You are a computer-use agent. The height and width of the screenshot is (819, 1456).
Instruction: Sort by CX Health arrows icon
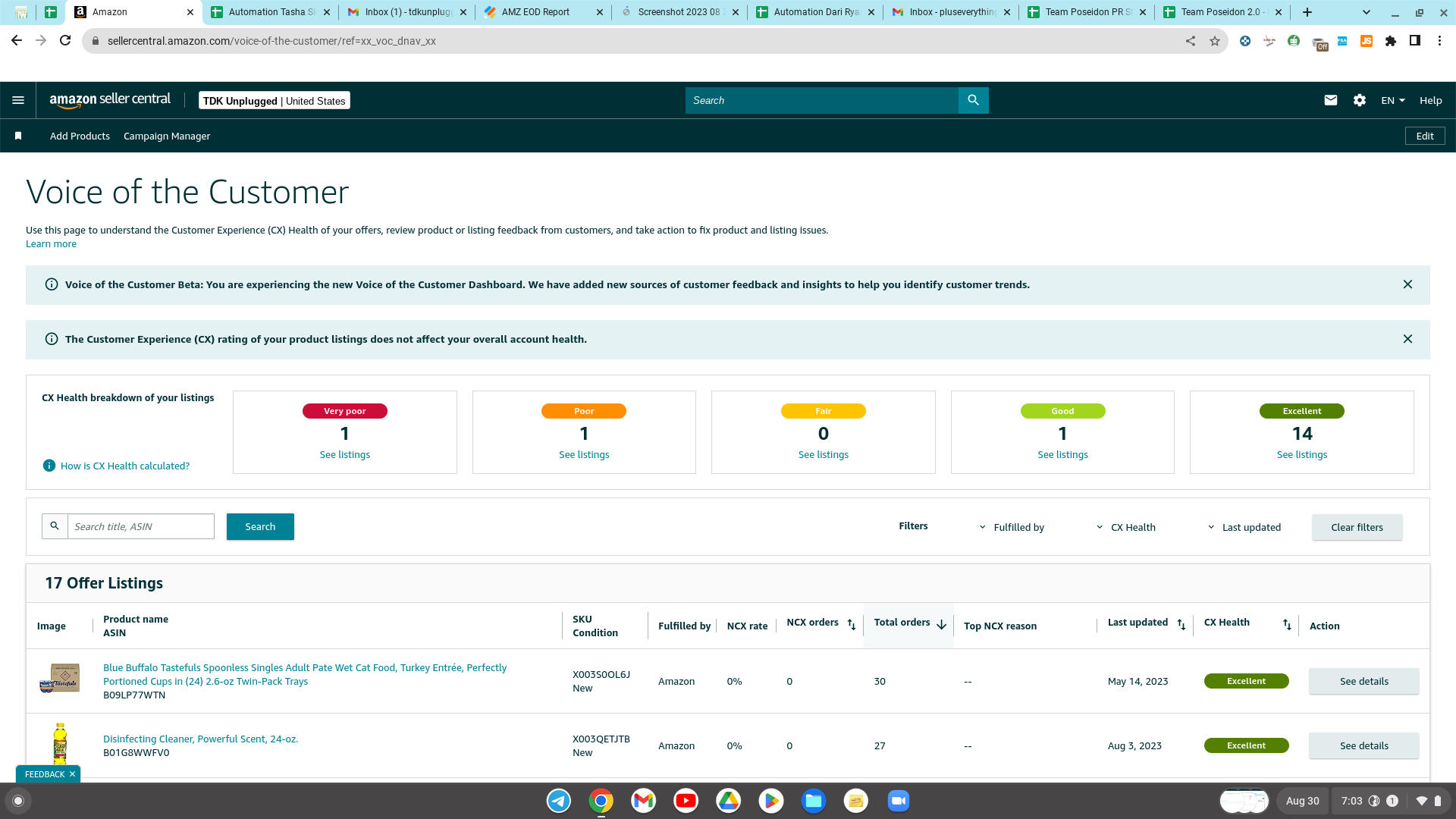(1287, 624)
